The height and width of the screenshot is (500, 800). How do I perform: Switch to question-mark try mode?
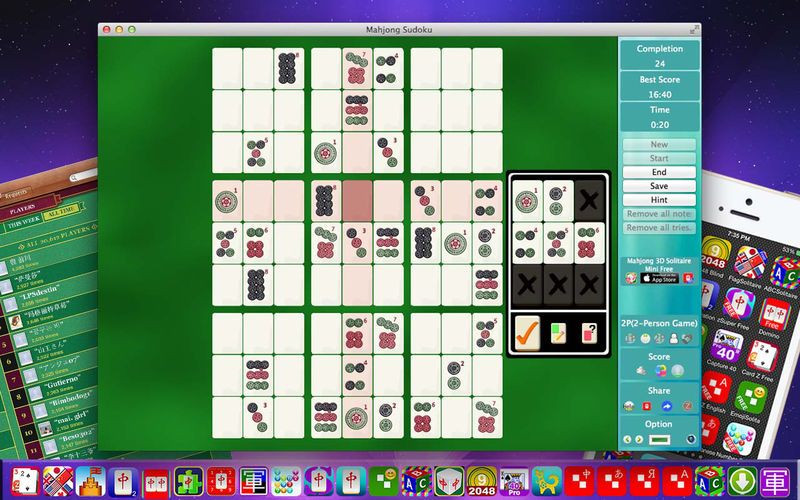[589, 333]
